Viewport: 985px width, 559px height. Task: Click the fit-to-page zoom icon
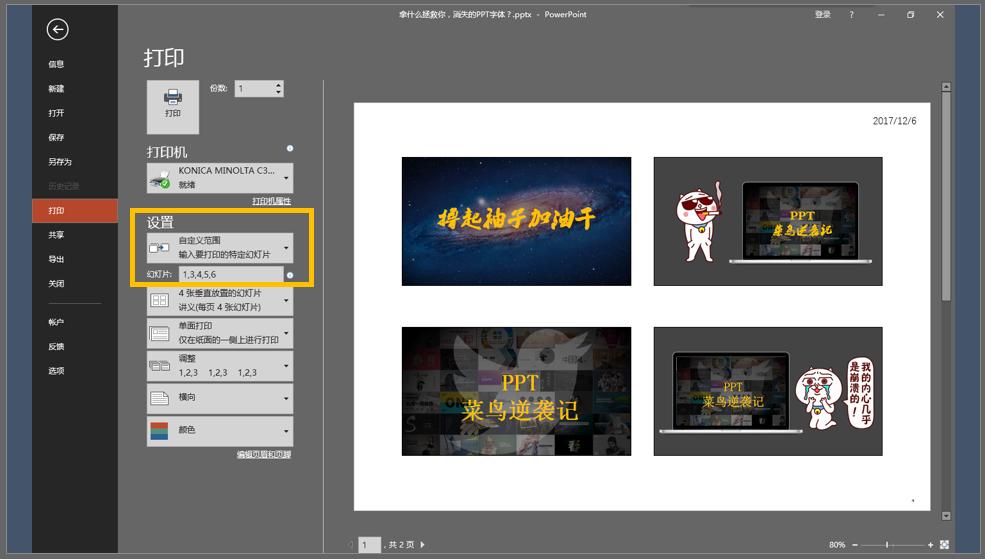pyautogui.click(x=944, y=545)
